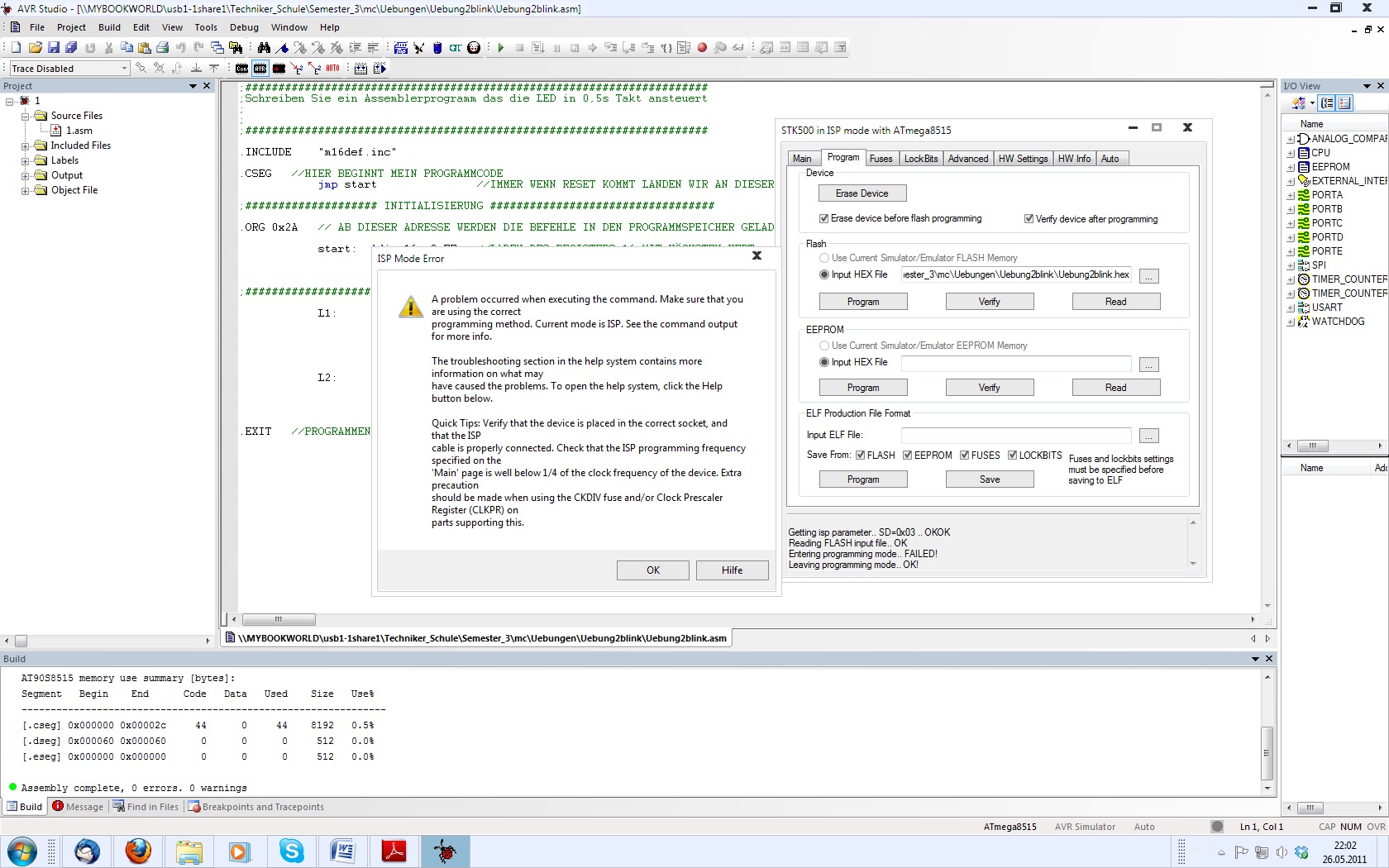Screen dimensions: 1389x868
Task: Click the Save All toolbar icon
Action: 72,48
